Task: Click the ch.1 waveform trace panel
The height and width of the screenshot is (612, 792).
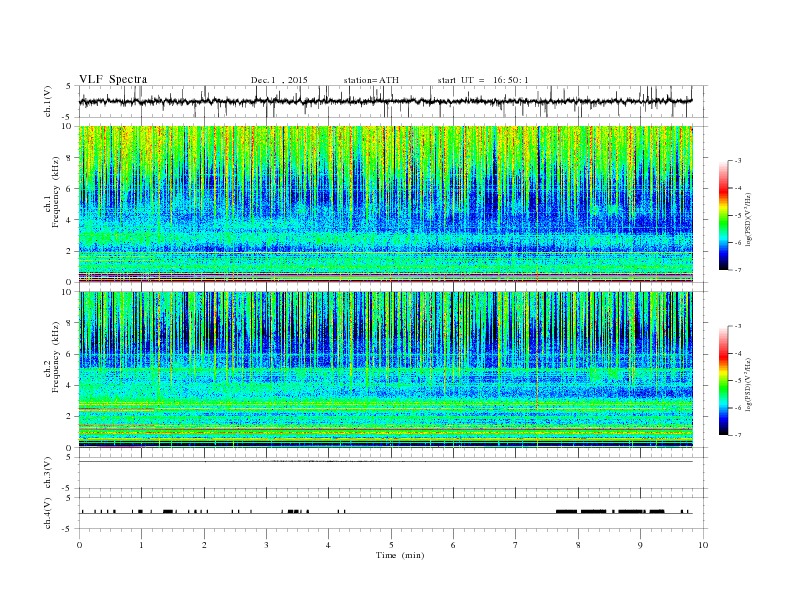Action: tap(393, 101)
